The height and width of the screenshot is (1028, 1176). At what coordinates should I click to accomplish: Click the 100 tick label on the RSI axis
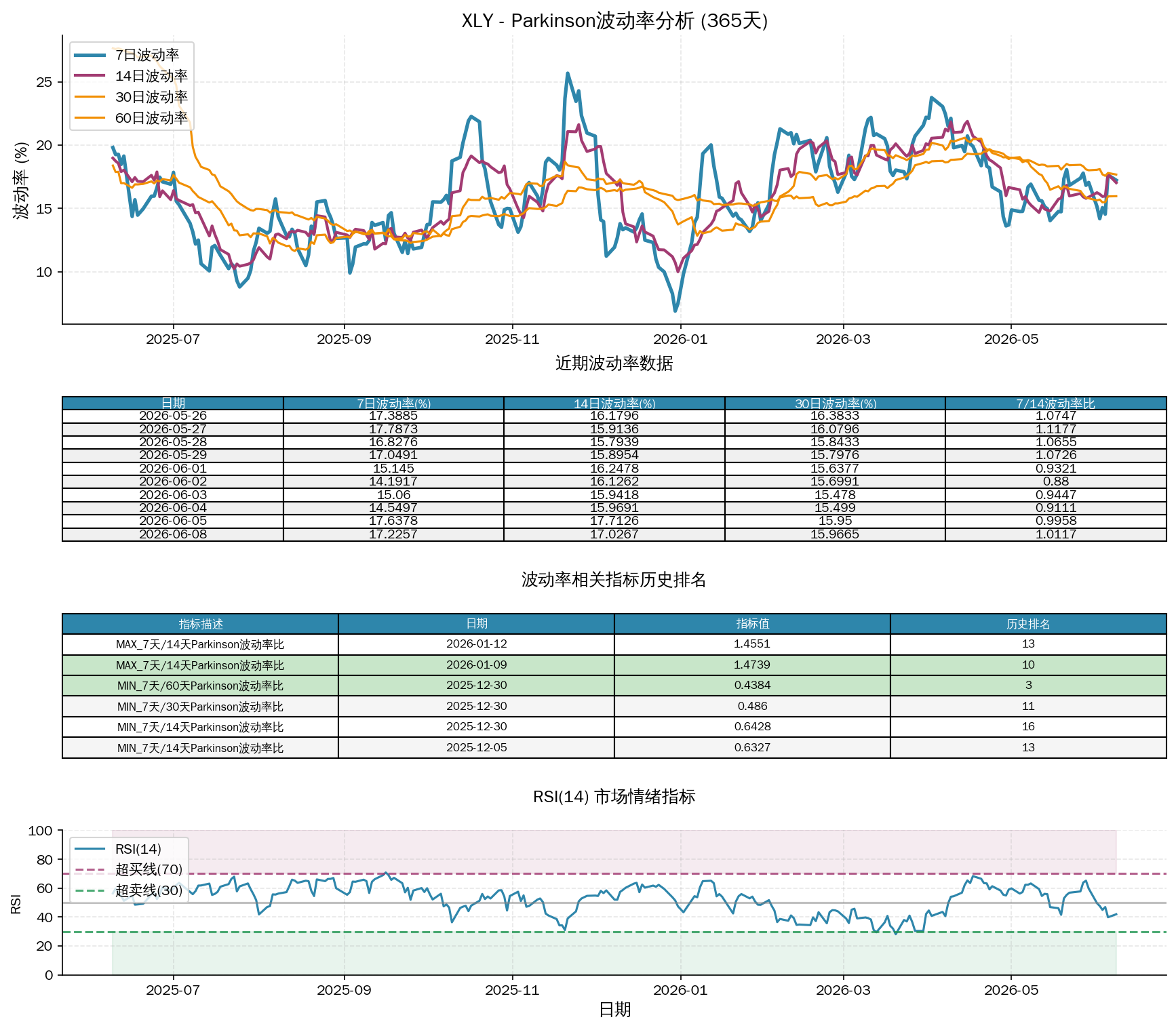tap(41, 831)
